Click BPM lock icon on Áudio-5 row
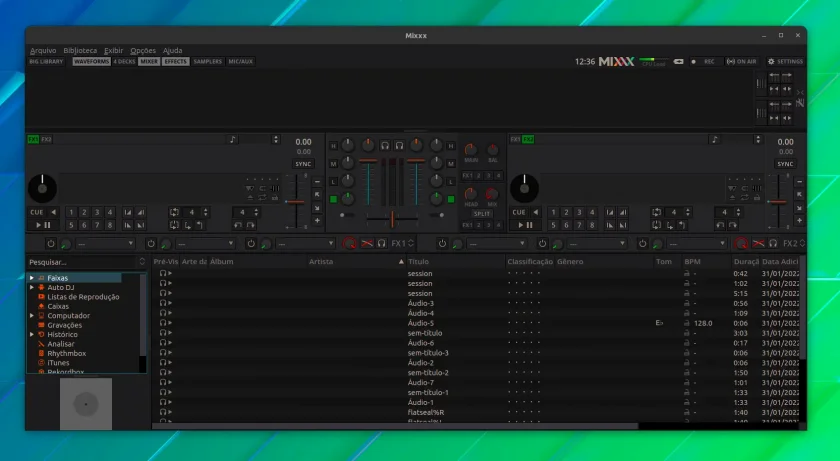 point(686,323)
